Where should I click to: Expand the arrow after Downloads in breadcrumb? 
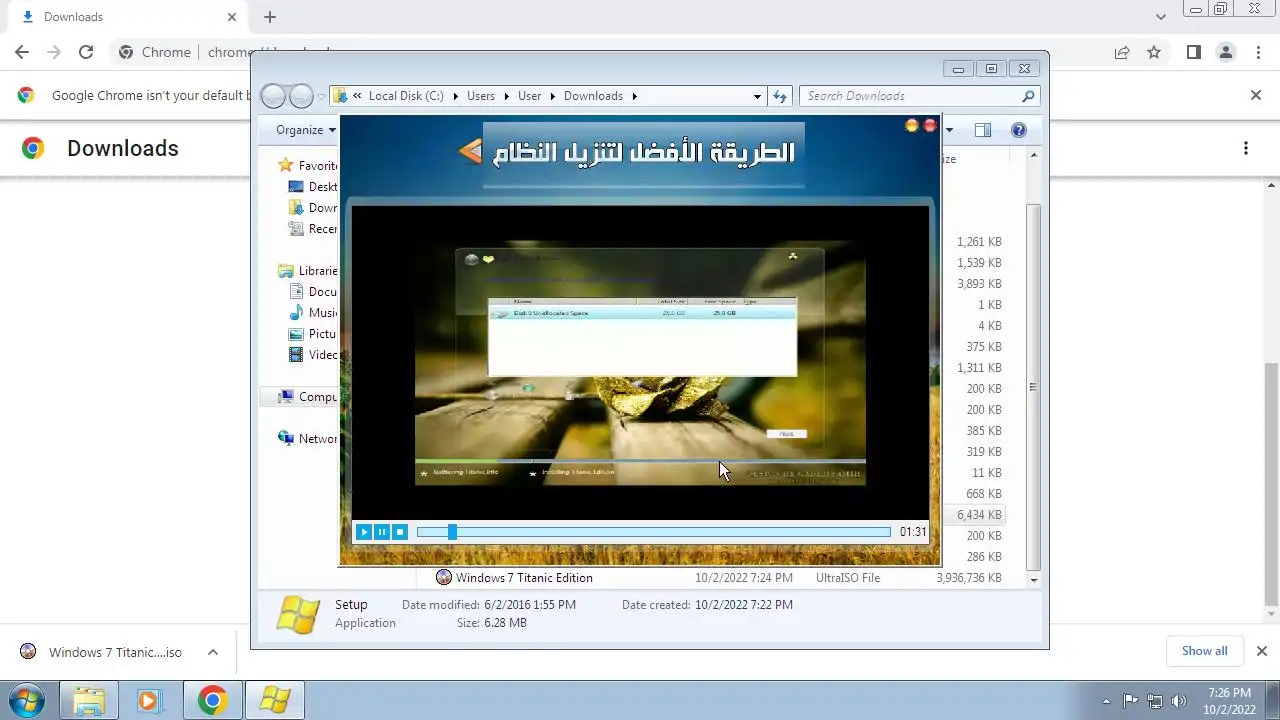(x=635, y=96)
